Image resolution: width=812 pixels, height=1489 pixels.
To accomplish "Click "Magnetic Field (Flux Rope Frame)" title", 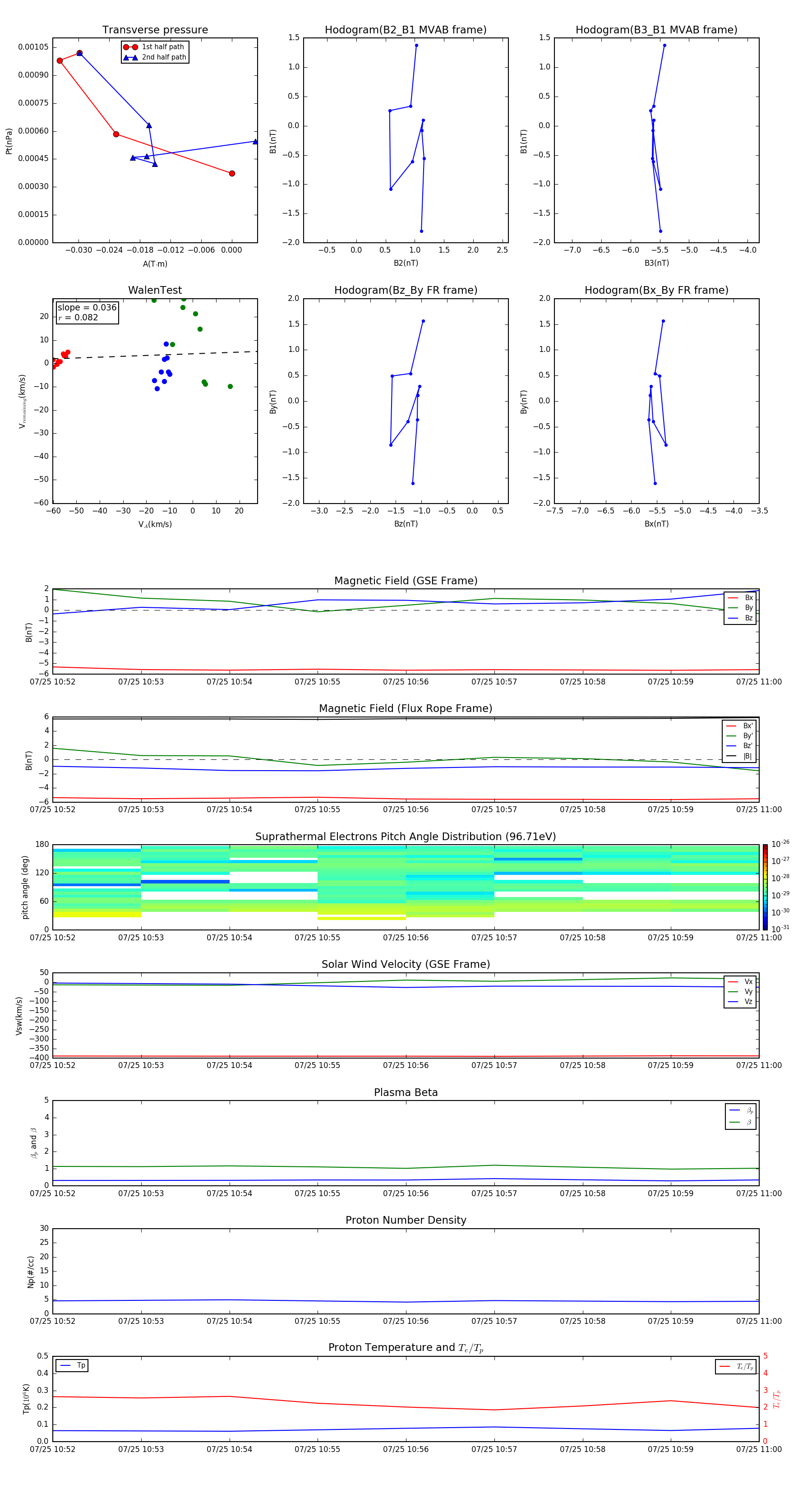I will (406, 709).
